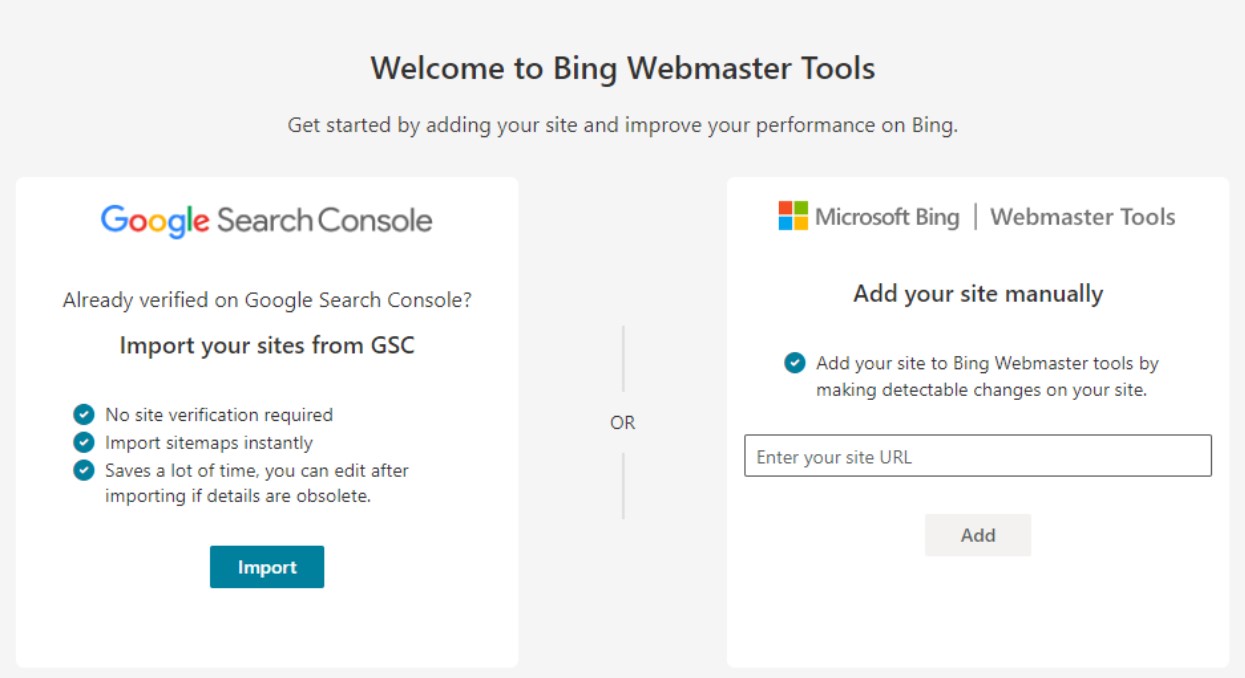1245x678 pixels.
Task: Click the Webmaster Tools wordmark text
Action: 1082,217
